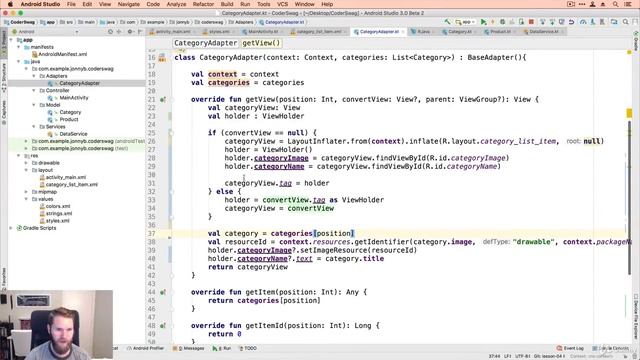640x360 pixels.
Task: Open the Android Profiler gauge icon in toolbar
Action: [583, 22]
